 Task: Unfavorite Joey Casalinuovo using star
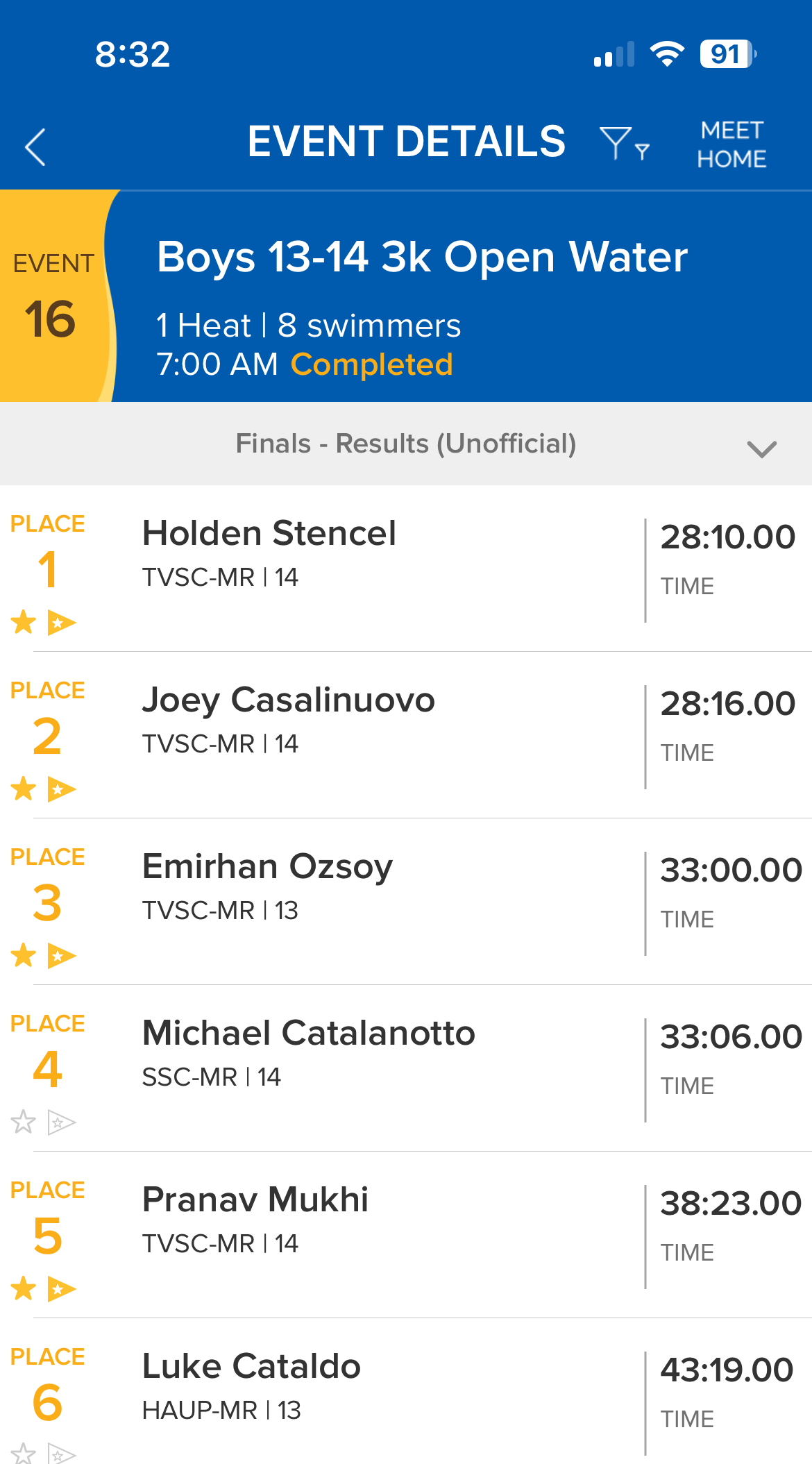coord(23,789)
